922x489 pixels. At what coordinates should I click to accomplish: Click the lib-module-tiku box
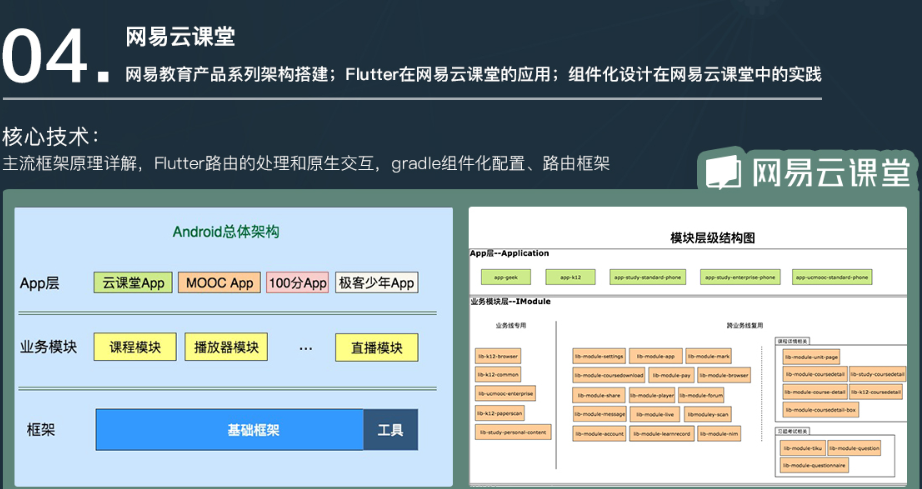pos(803,448)
